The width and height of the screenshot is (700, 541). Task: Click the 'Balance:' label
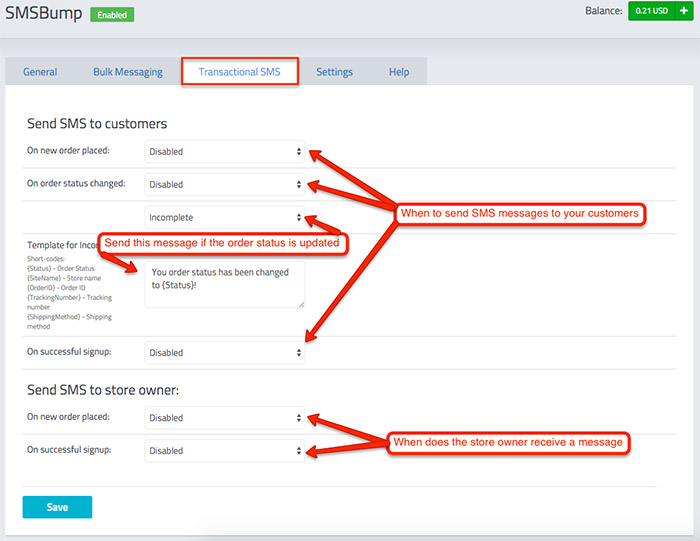(x=604, y=11)
